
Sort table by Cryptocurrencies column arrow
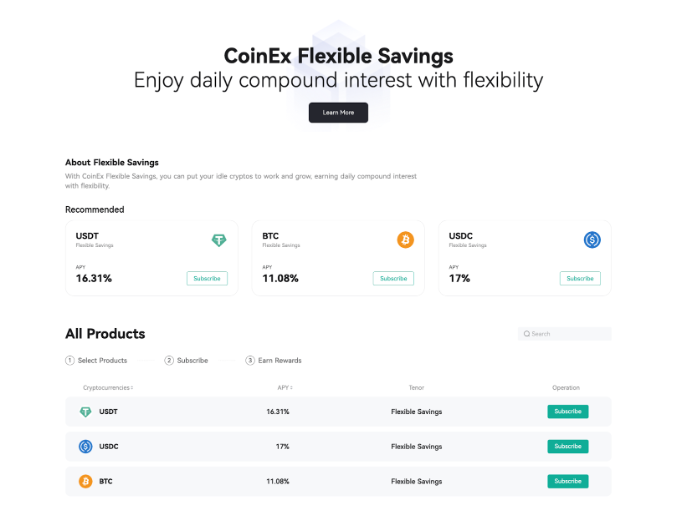click(x=132, y=388)
